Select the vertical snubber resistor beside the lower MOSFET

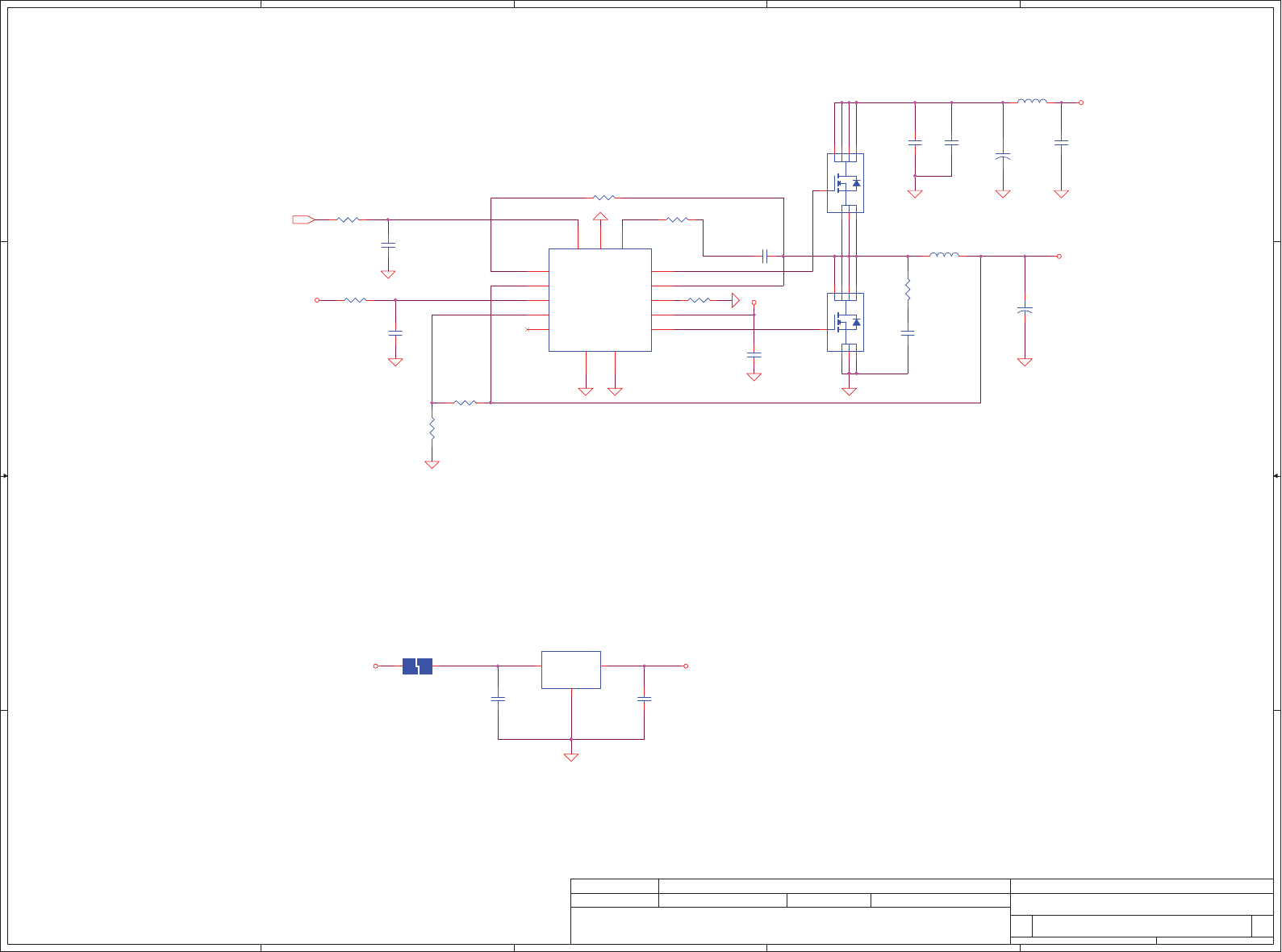(908, 289)
